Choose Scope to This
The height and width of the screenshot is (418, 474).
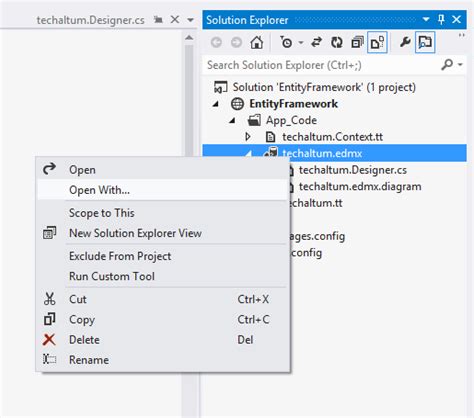(x=162, y=213)
